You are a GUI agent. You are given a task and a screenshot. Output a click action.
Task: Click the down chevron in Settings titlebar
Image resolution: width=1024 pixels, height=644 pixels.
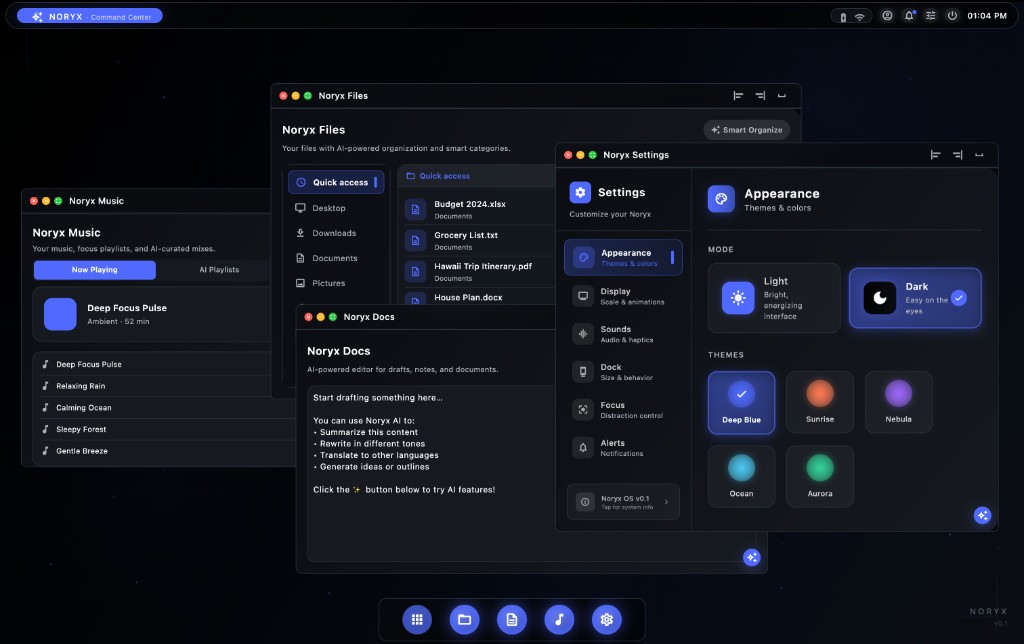980,155
